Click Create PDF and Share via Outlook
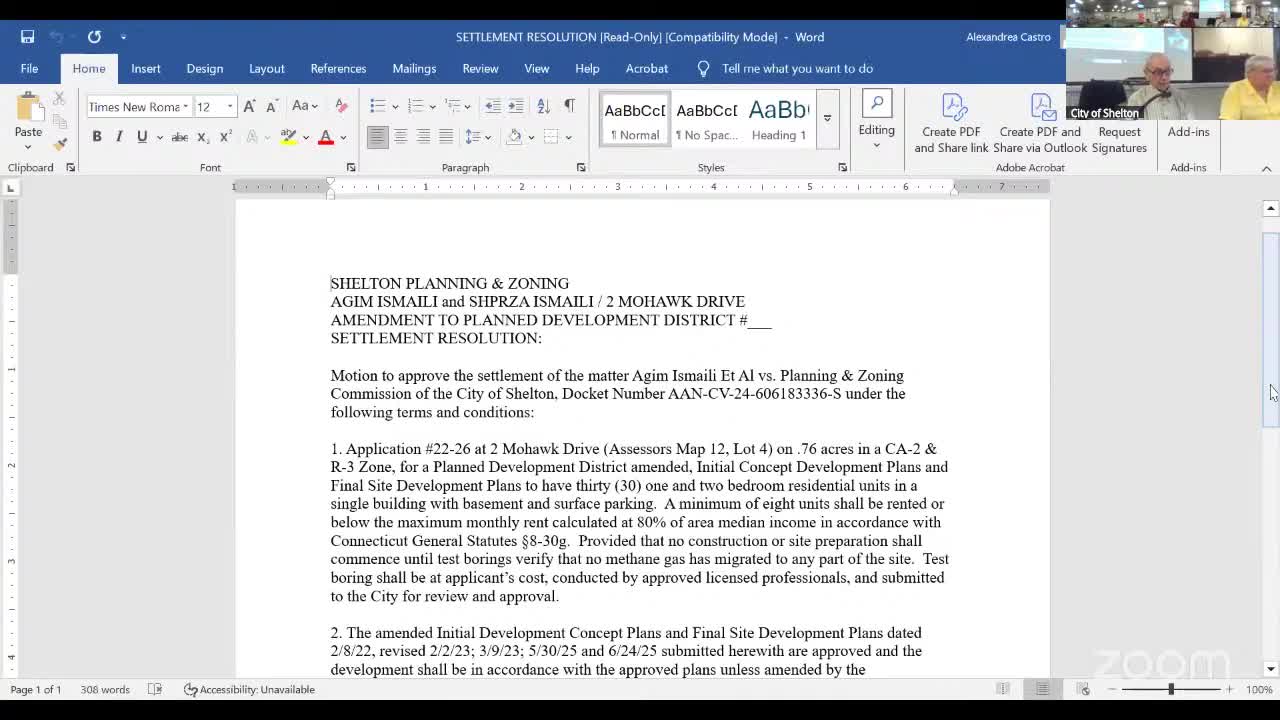Image resolution: width=1280 pixels, height=720 pixels. pyautogui.click(x=1040, y=123)
